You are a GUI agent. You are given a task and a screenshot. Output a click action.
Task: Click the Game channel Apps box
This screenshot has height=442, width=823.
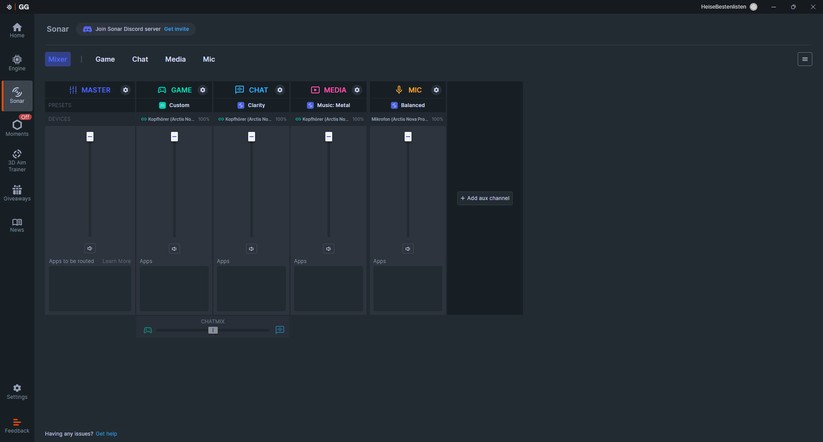coord(174,288)
